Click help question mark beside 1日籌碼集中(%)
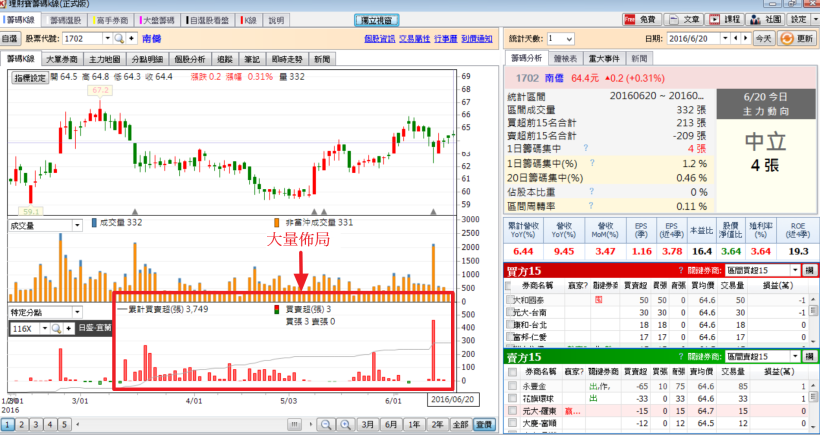This screenshot has height=435, width=820. (x=593, y=163)
